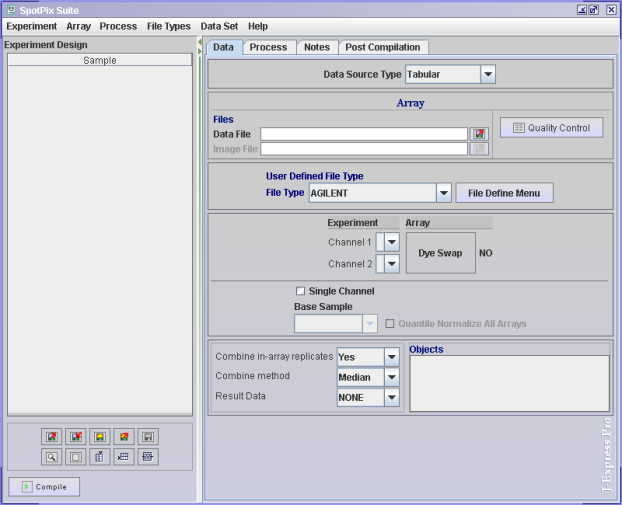Click the floppy disk save icon

148,437
